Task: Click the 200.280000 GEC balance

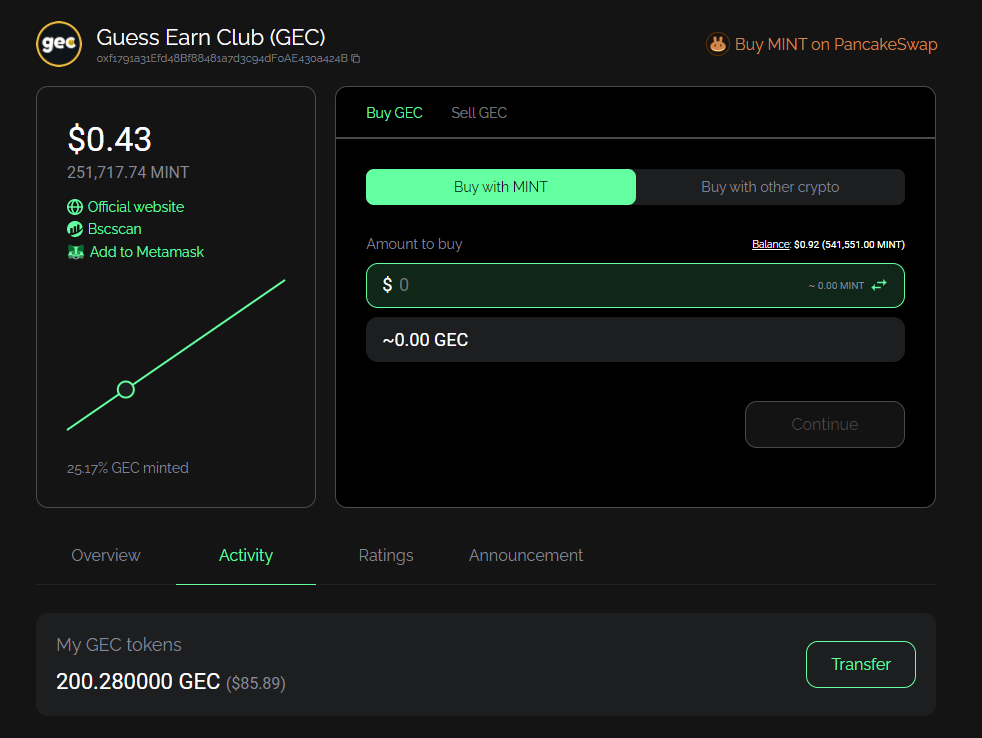Action: point(138,682)
